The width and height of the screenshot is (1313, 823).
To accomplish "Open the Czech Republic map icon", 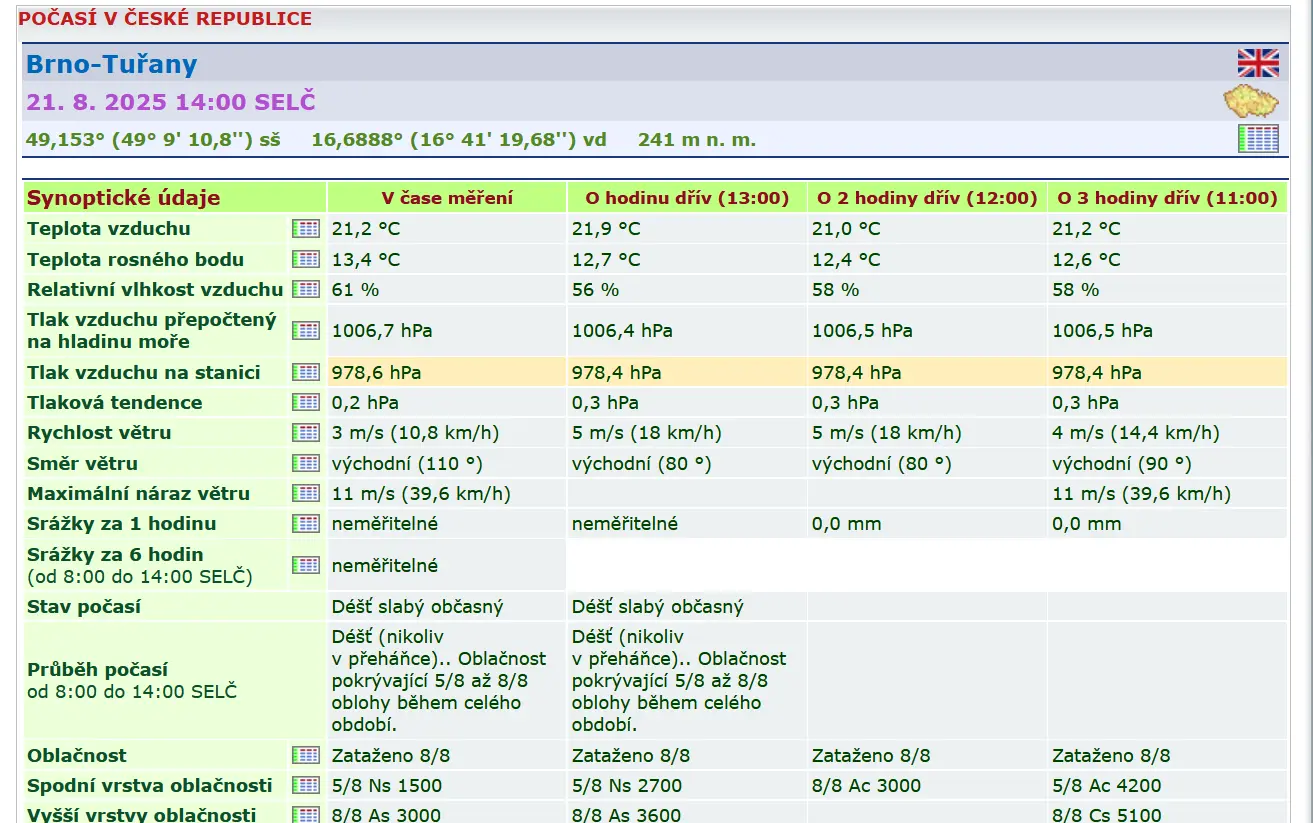I will [x=1251, y=101].
